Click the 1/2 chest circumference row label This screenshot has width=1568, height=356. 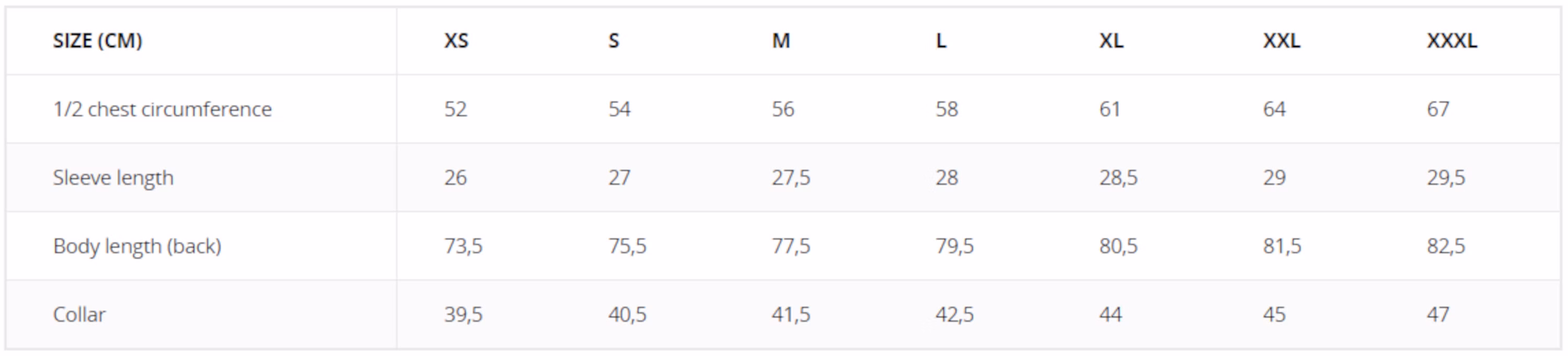tap(162, 109)
